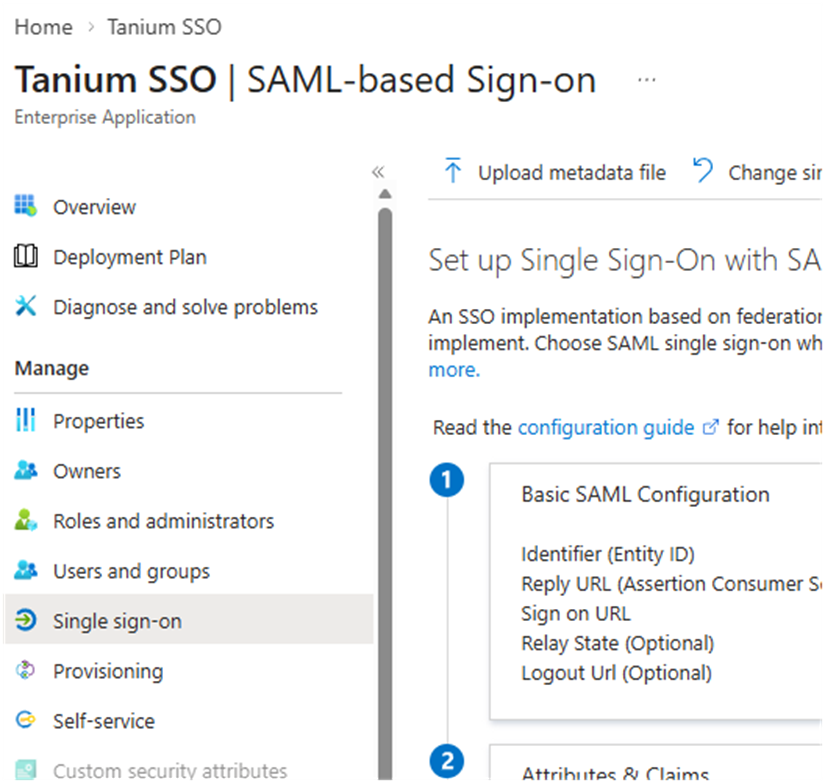
Task: Click the Self-service icon
Action: (26, 721)
